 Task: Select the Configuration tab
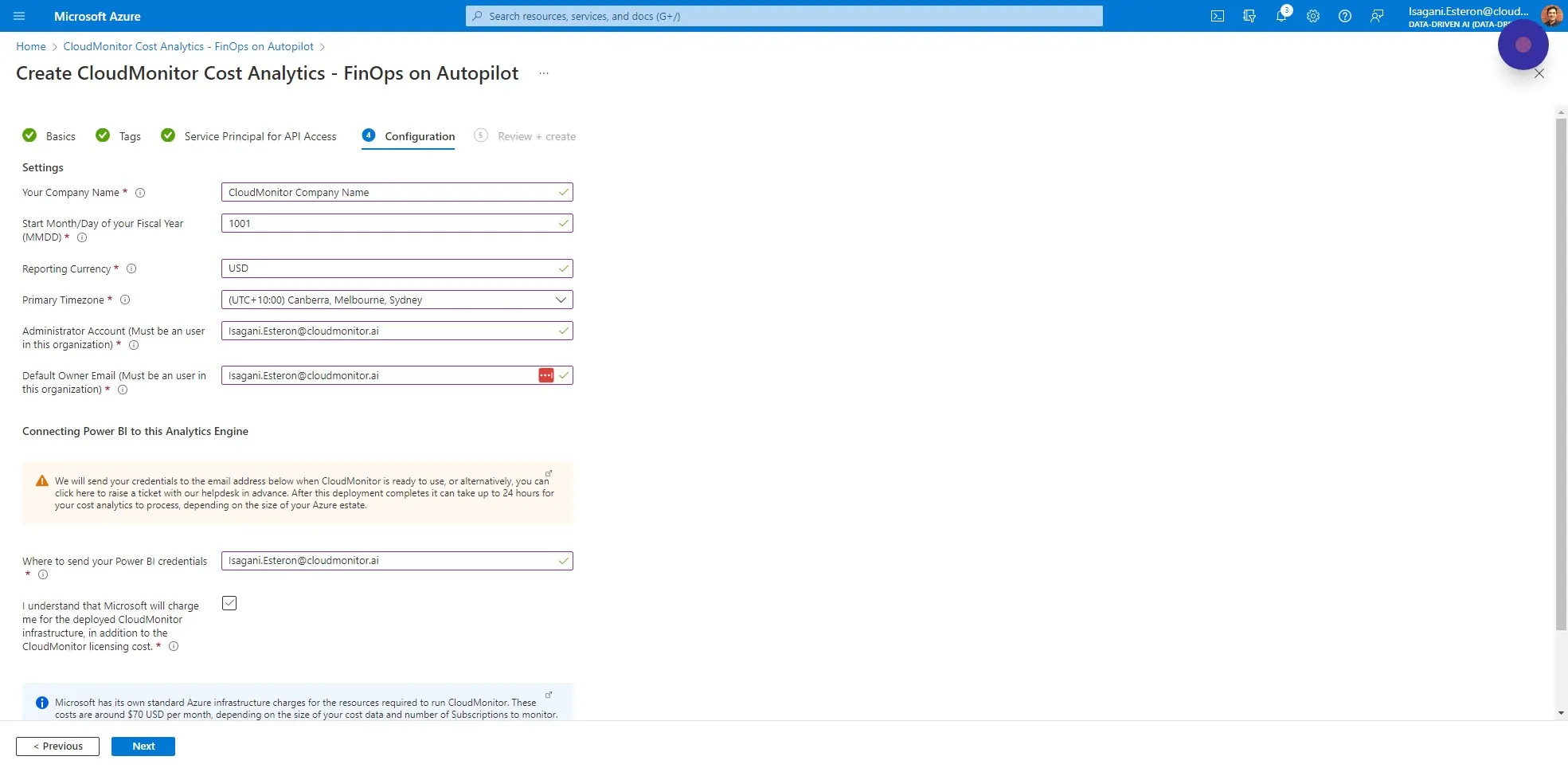tap(409, 136)
